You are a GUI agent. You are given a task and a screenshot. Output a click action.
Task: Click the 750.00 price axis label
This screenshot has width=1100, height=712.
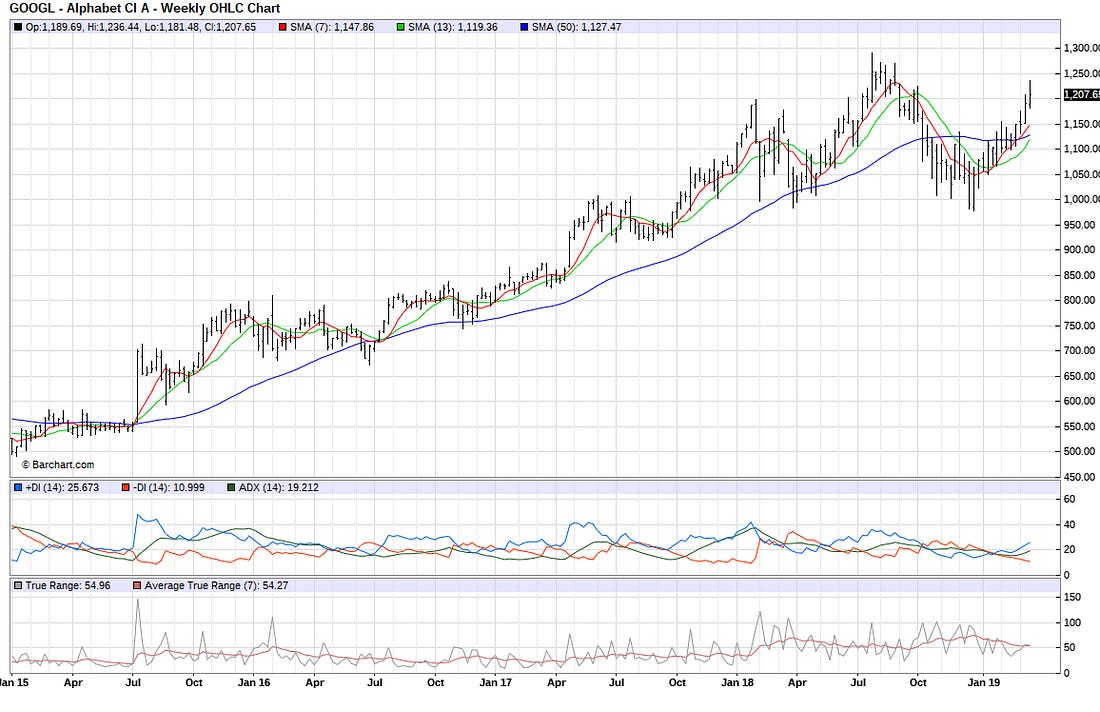[x=1080, y=325]
